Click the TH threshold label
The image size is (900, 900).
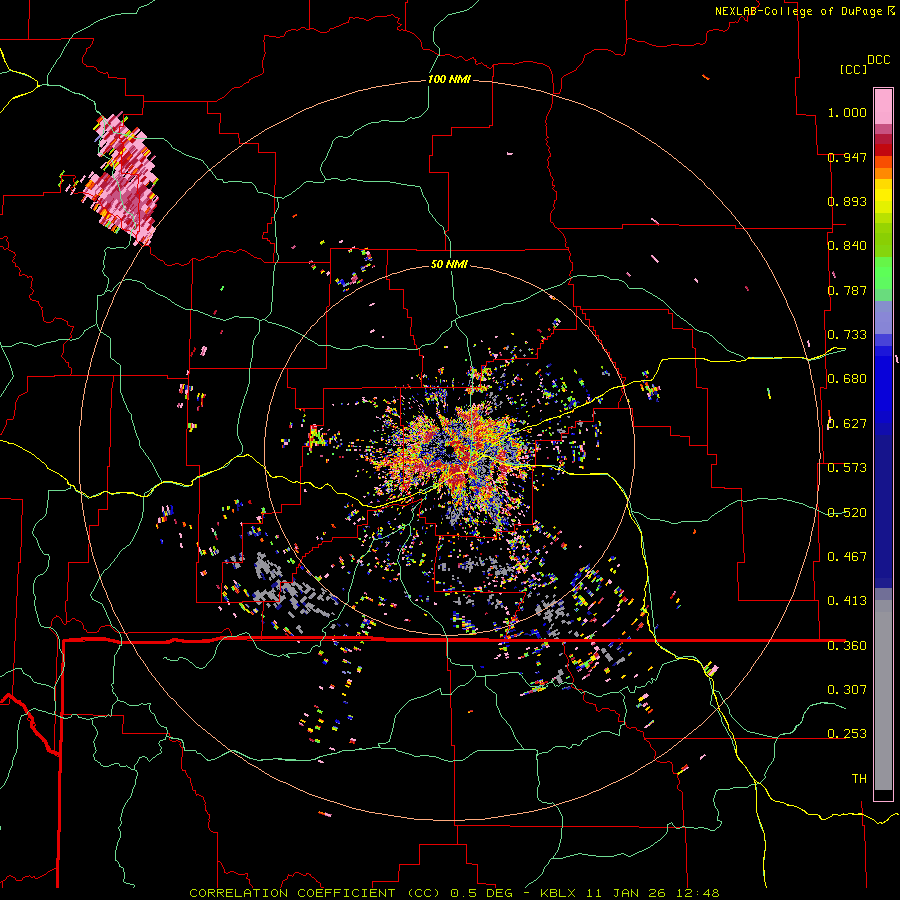[859, 779]
